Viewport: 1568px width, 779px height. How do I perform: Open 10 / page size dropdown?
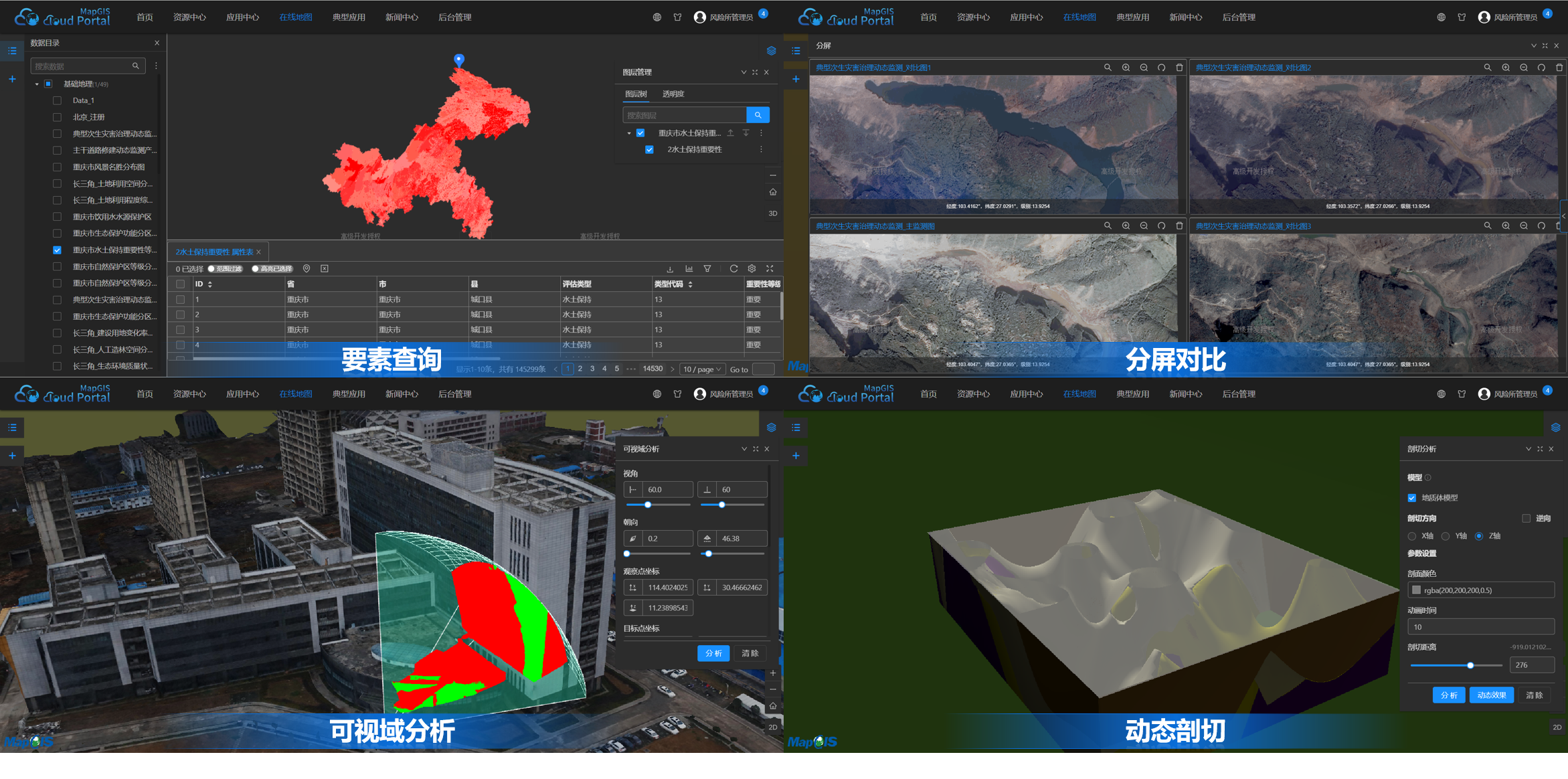click(x=703, y=369)
